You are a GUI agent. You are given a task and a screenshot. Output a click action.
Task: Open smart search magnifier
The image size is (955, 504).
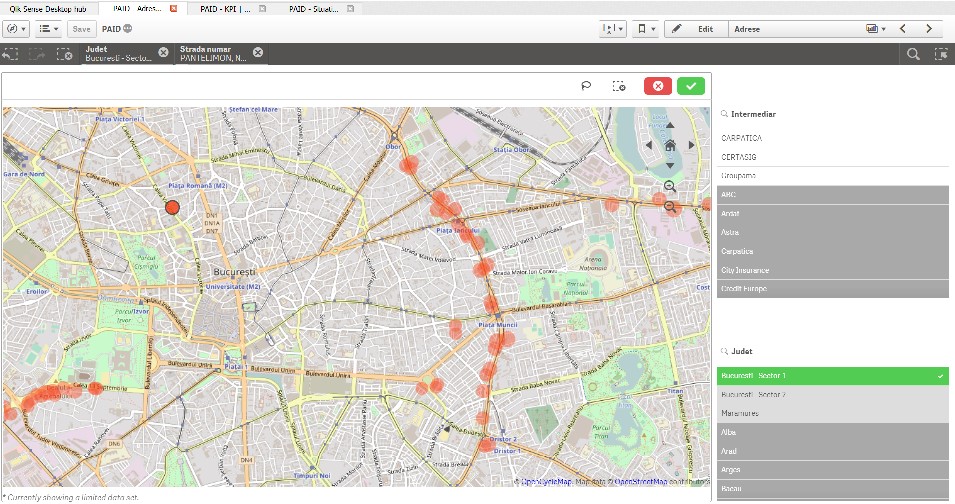(913, 54)
